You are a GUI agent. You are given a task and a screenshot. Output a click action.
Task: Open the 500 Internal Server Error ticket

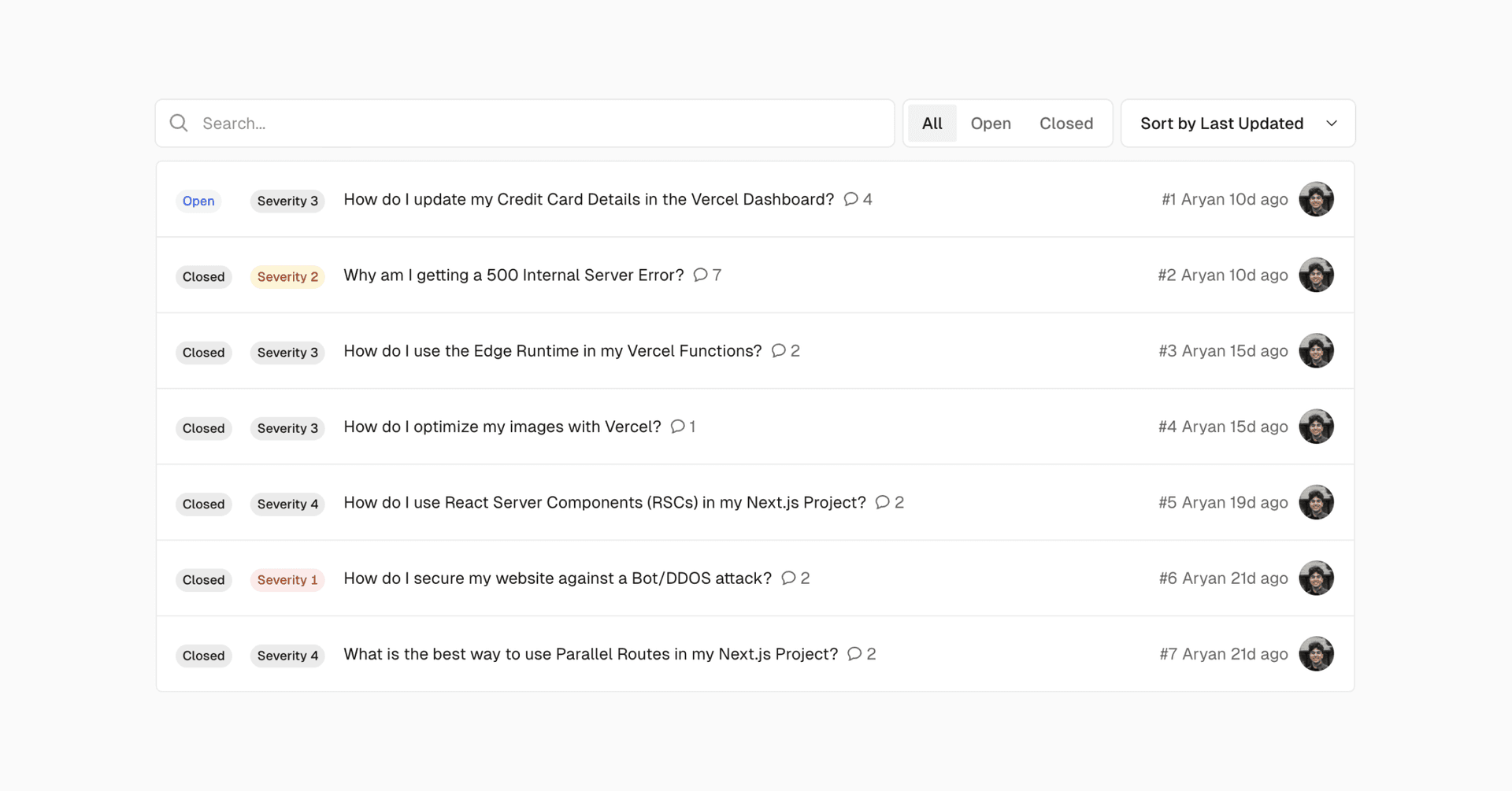click(513, 275)
